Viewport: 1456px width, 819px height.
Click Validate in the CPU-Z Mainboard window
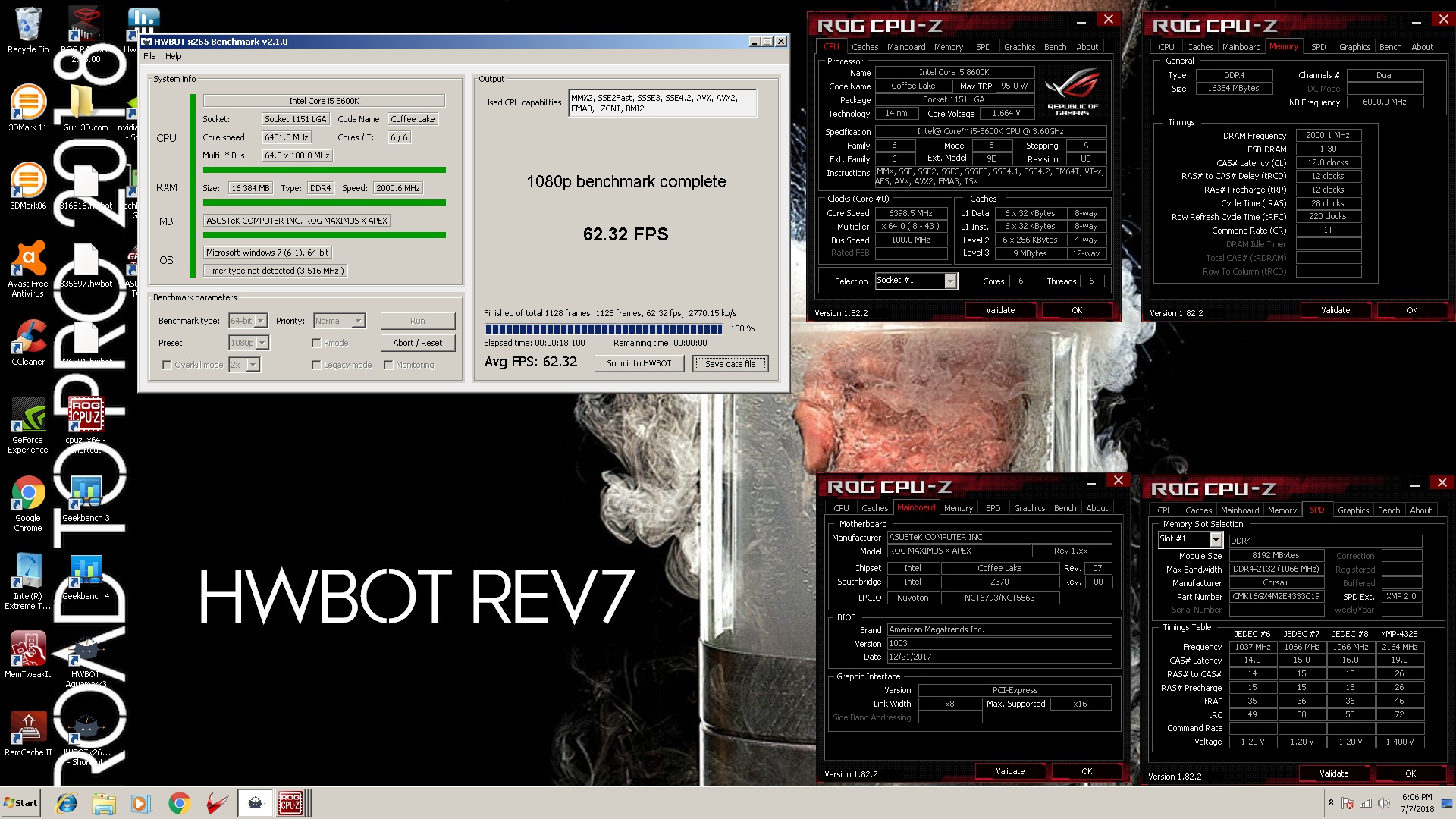(1010, 771)
